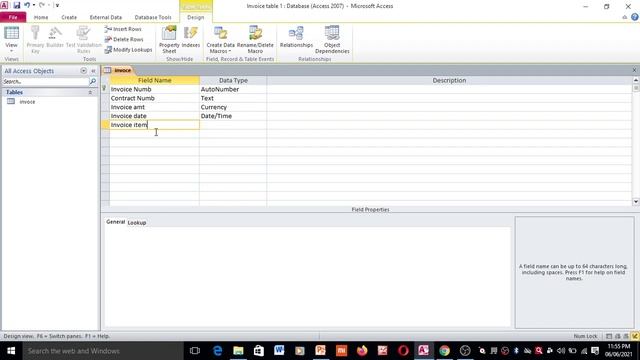Click the taskbar clock 11:55 PM
640x360 pixels.
point(618,346)
